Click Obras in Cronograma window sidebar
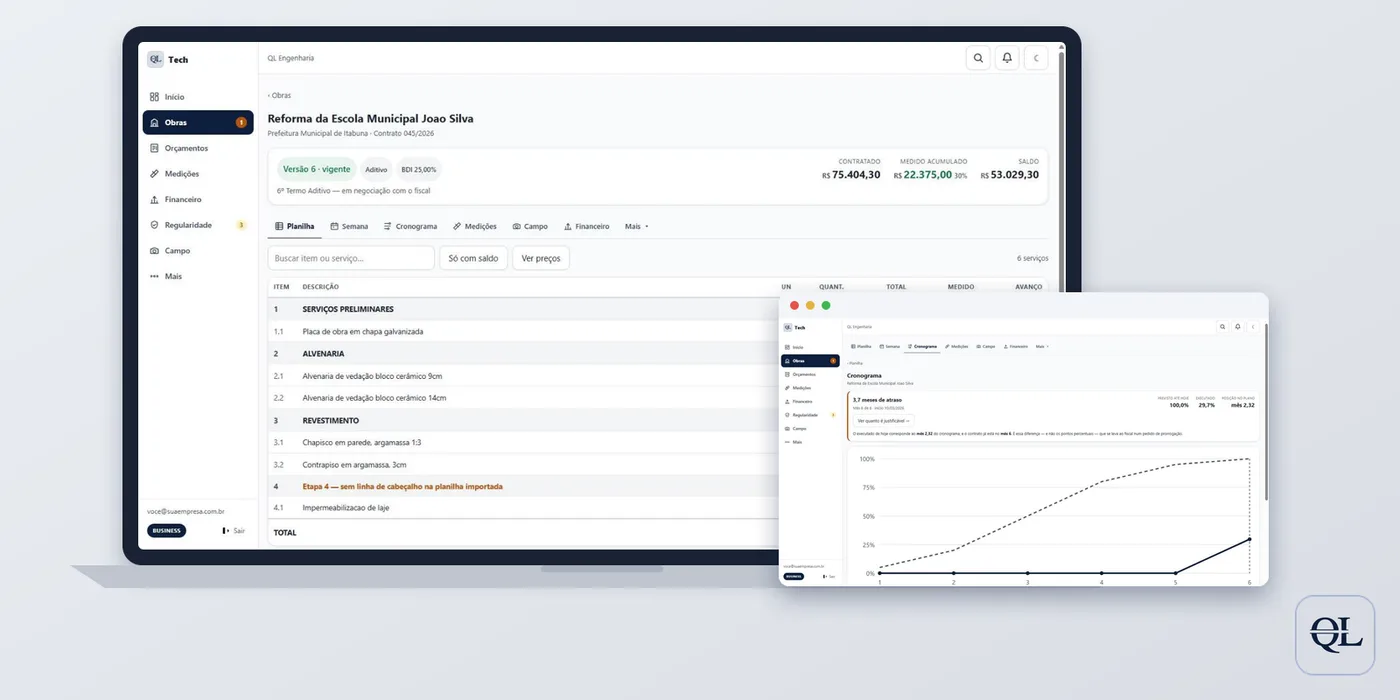The image size is (1400, 700). coord(810,360)
